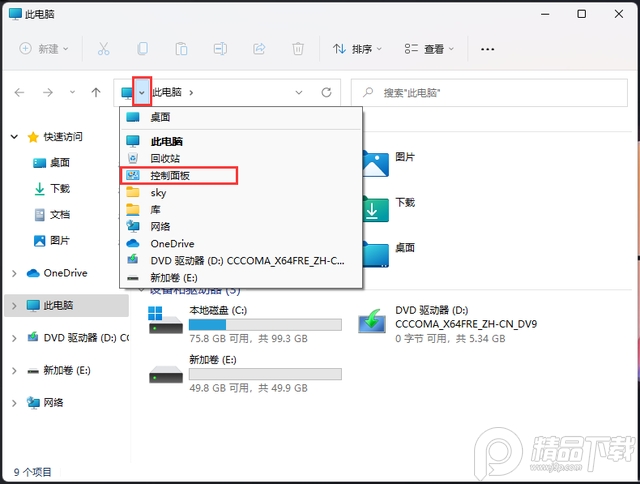Collapse the 快速访问 tree node

click(x=14, y=137)
